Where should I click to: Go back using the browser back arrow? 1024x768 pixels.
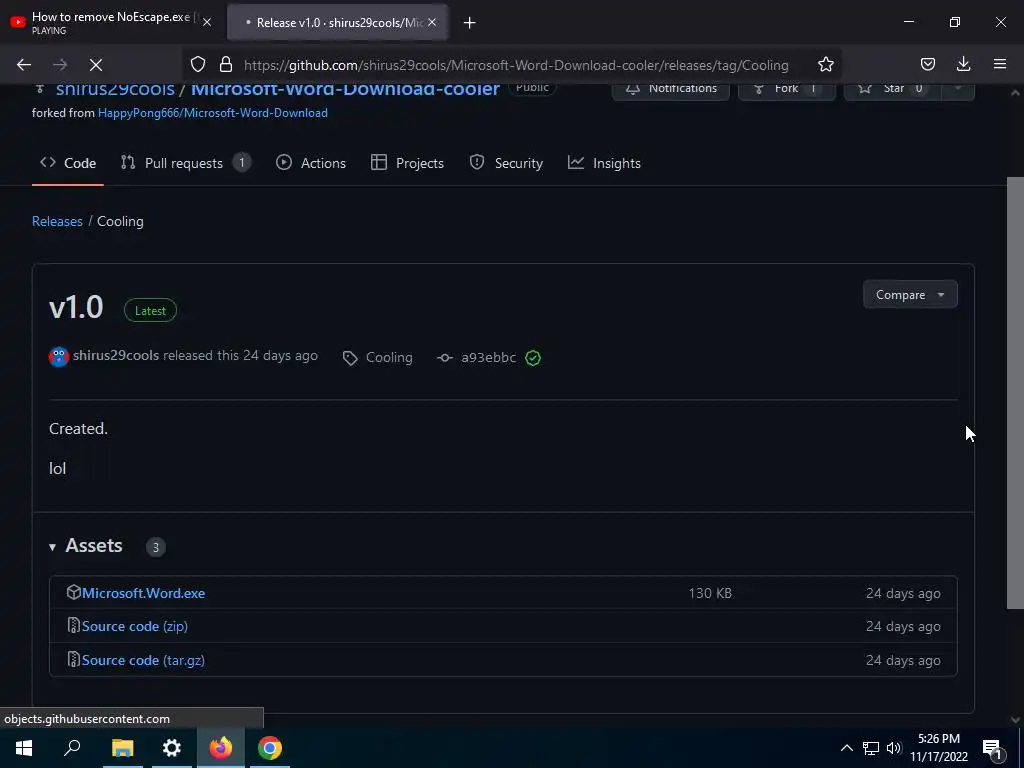point(24,65)
